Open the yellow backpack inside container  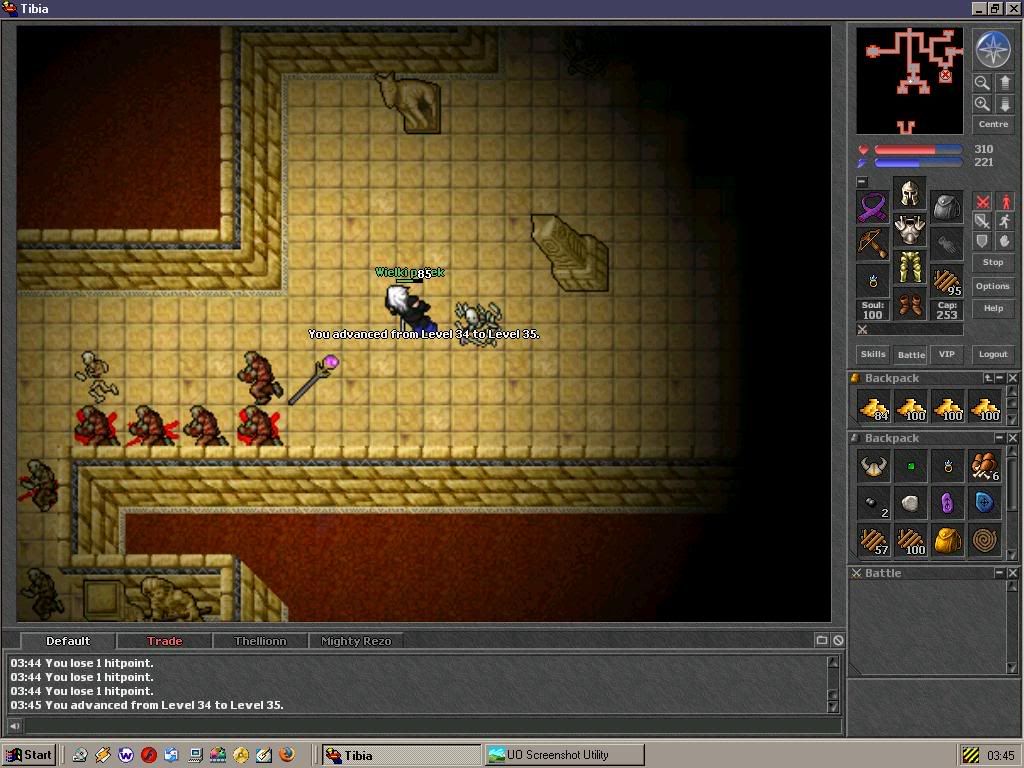(948, 540)
